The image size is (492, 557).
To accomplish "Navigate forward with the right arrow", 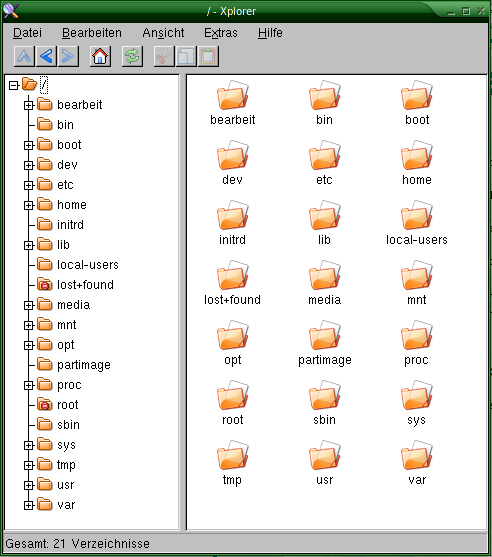I will (68, 56).
